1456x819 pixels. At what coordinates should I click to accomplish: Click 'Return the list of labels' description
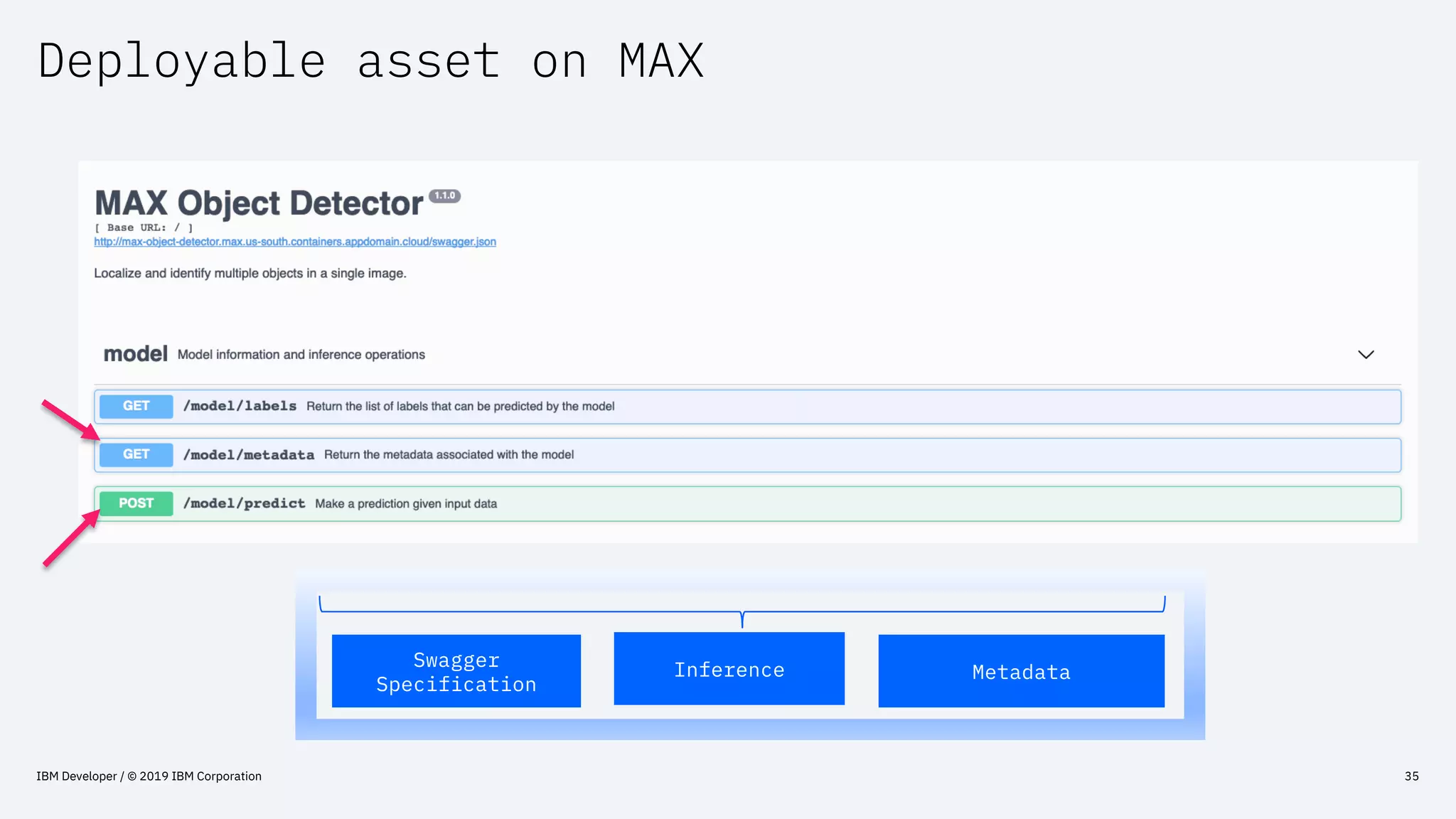click(461, 407)
